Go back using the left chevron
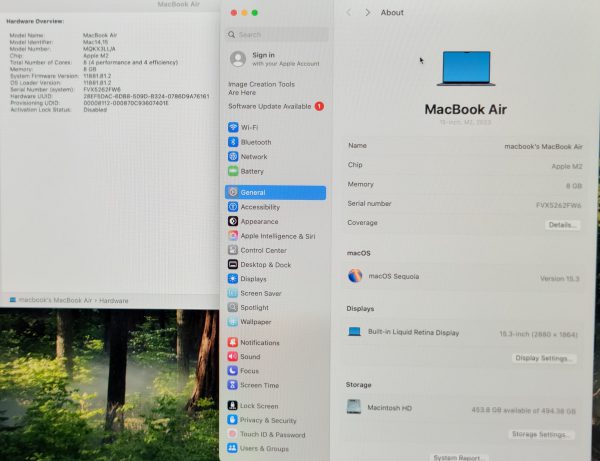 coord(348,13)
